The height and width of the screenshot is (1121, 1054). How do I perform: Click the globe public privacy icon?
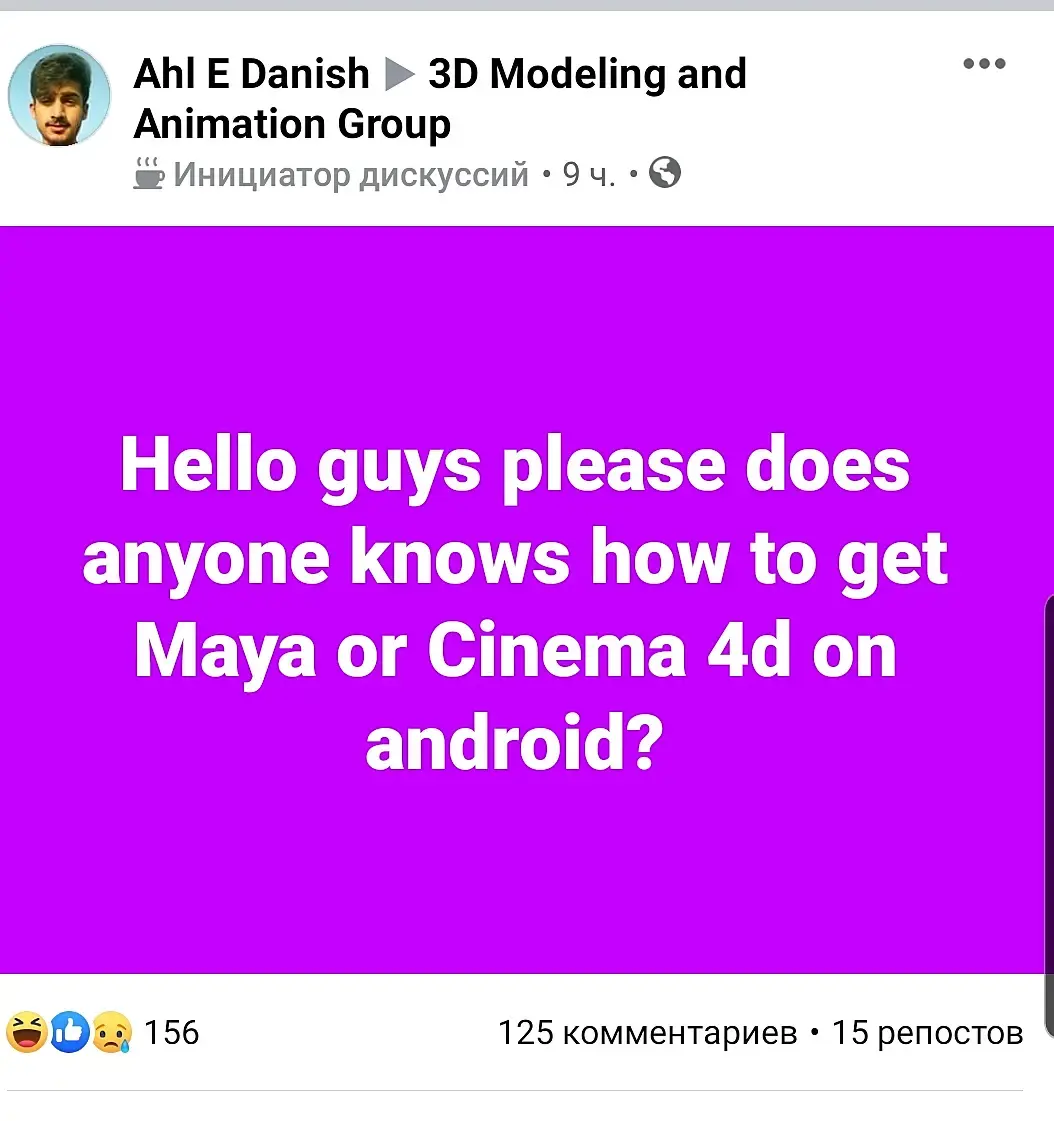pos(664,173)
